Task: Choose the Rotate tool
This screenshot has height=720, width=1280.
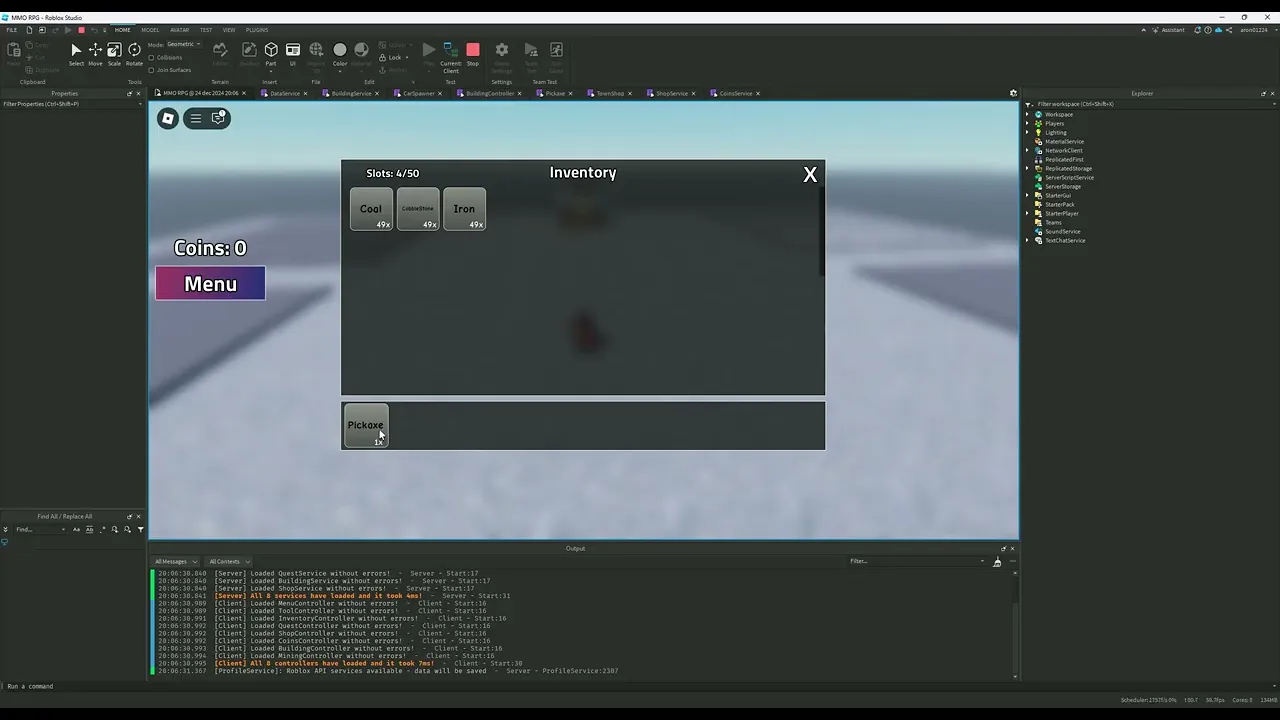Action: pyautogui.click(x=134, y=54)
